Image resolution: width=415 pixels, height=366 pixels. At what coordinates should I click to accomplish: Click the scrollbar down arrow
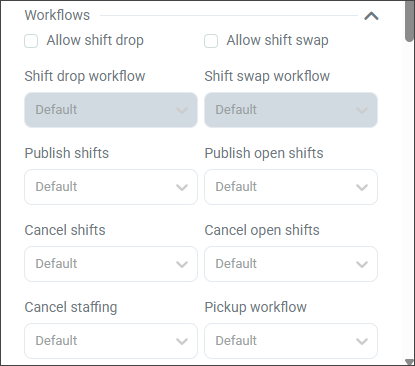pyautogui.click(x=409, y=362)
